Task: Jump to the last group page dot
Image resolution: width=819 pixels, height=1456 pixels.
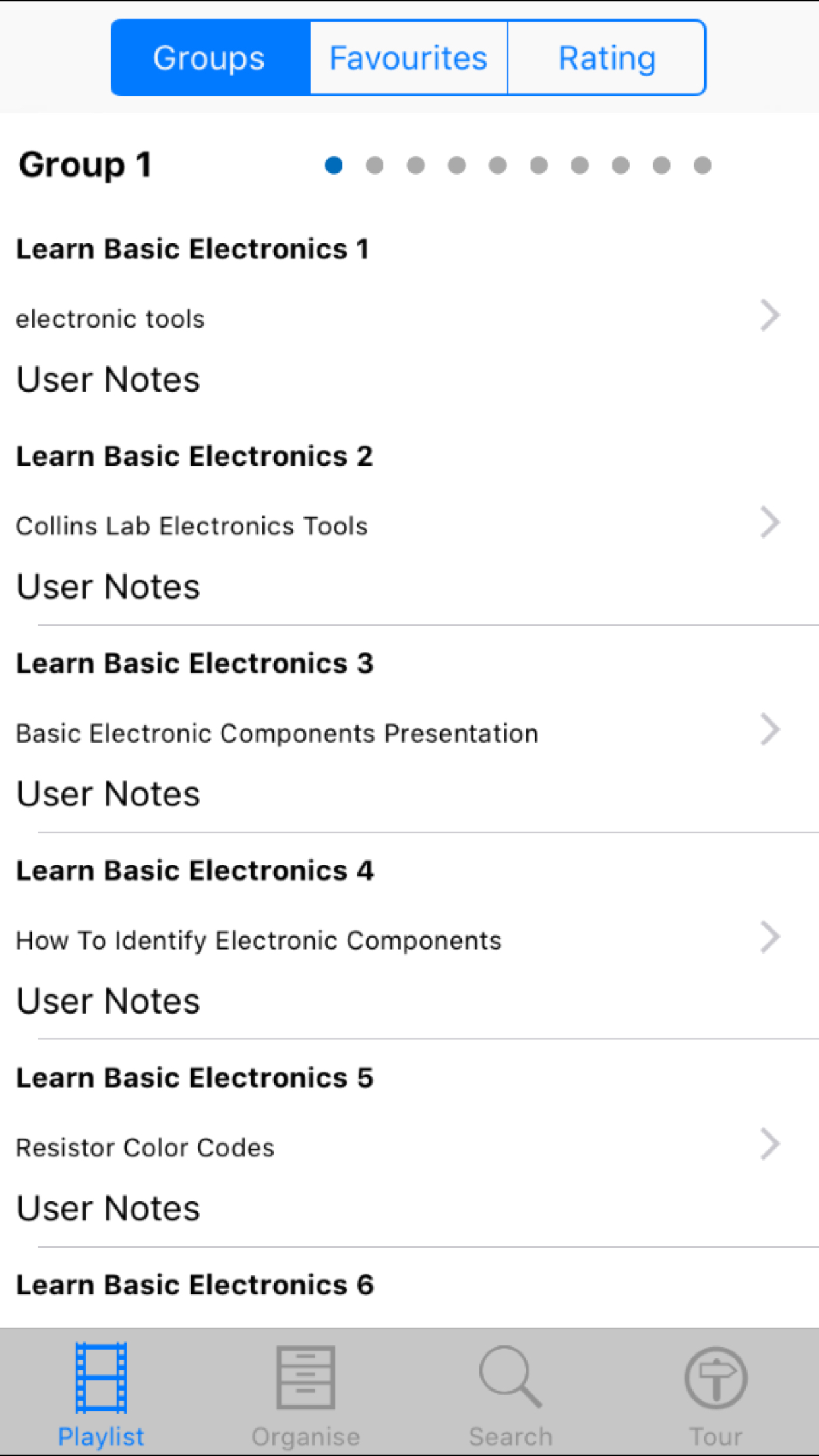Action: pyautogui.click(x=702, y=165)
